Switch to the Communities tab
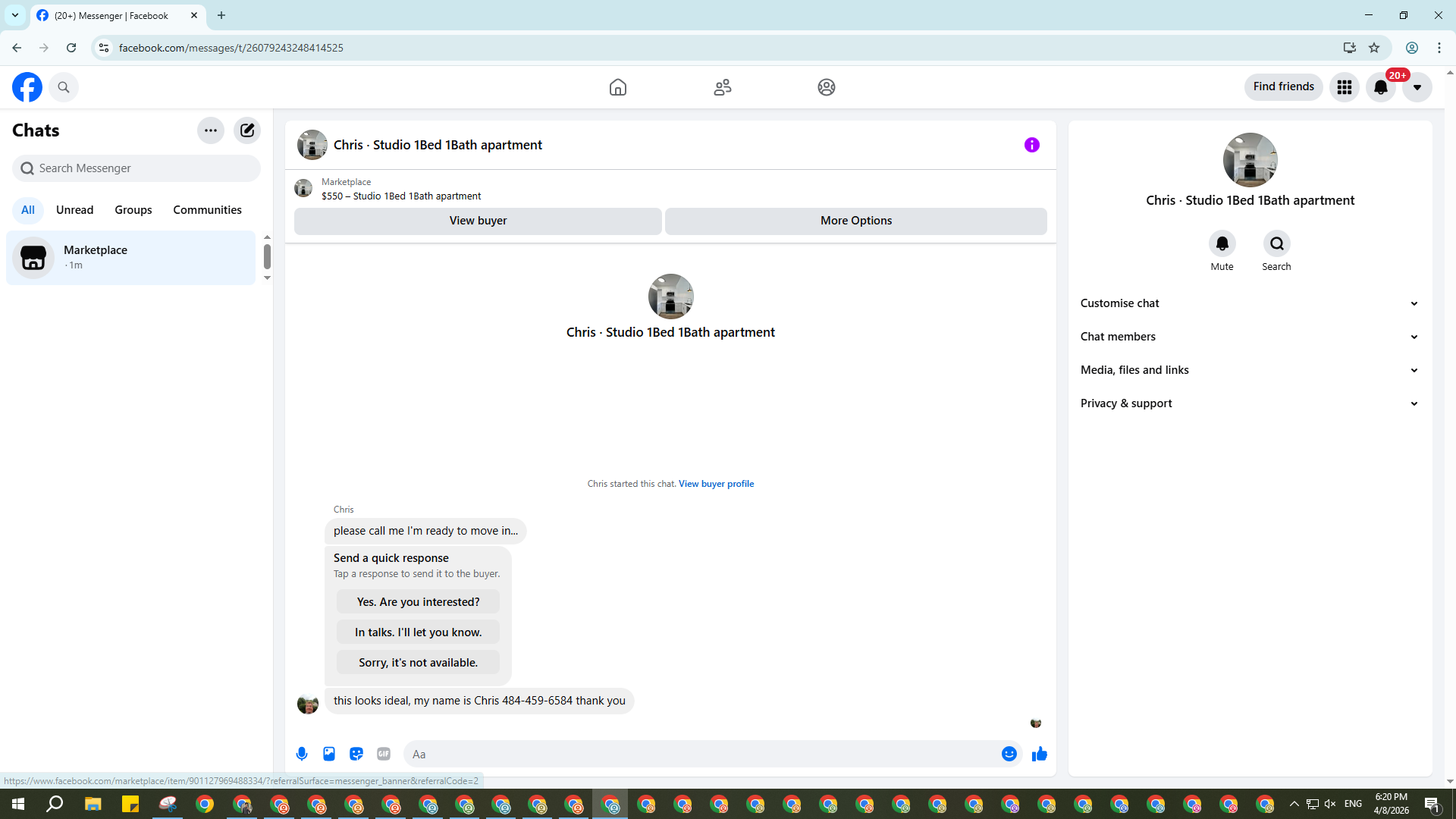Viewport: 1456px width, 819px height. point(207,210)
